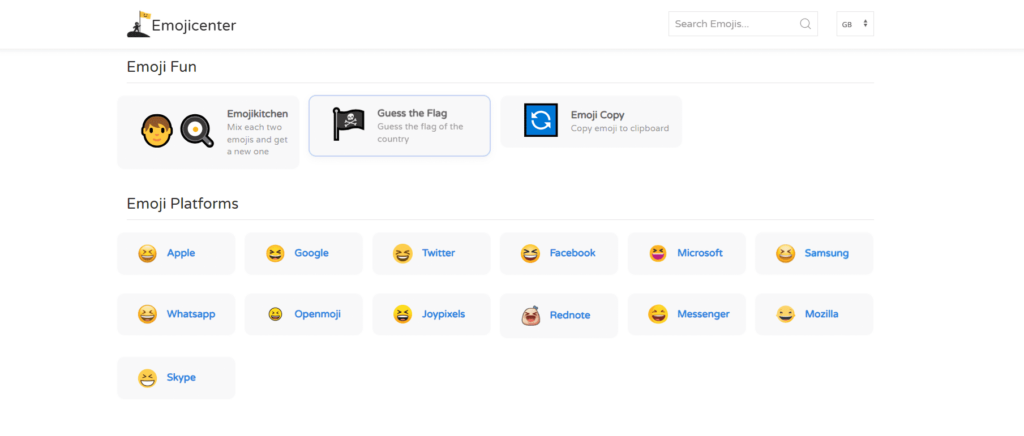Viewport: 1024px width, 436px height.
Task: Click the Whatsapp laughing emoji icon
Action: [x=148, y=315]
